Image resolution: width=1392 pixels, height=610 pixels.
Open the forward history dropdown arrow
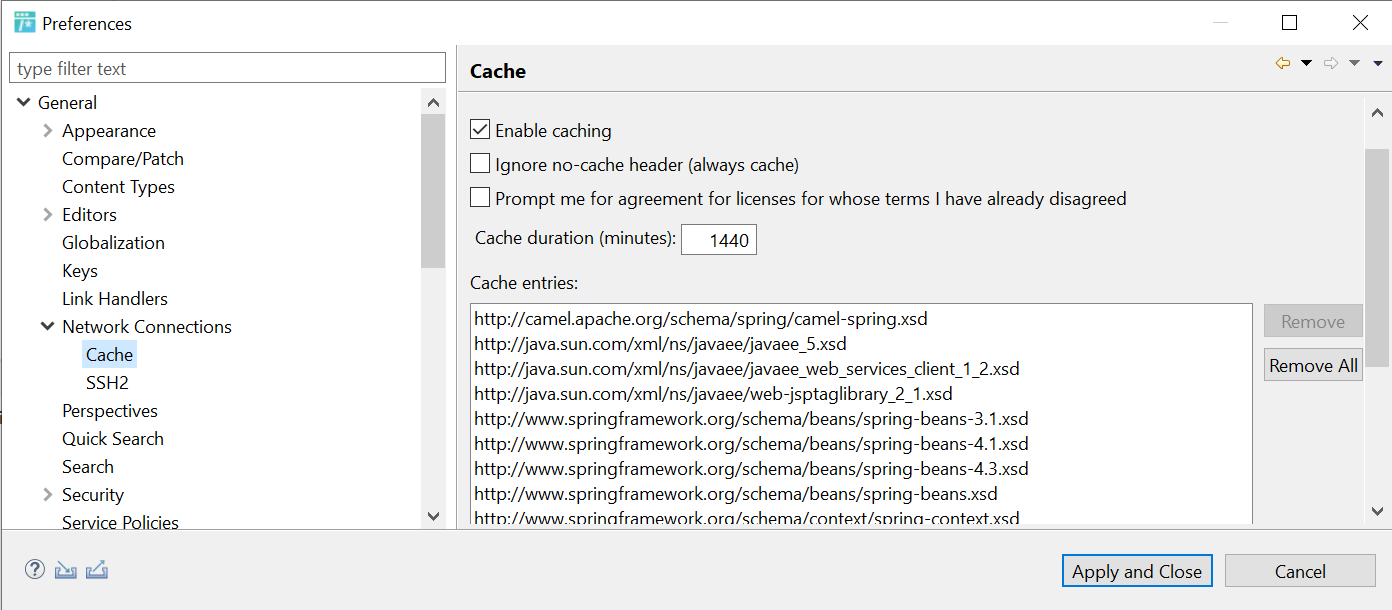[1354, 63]
